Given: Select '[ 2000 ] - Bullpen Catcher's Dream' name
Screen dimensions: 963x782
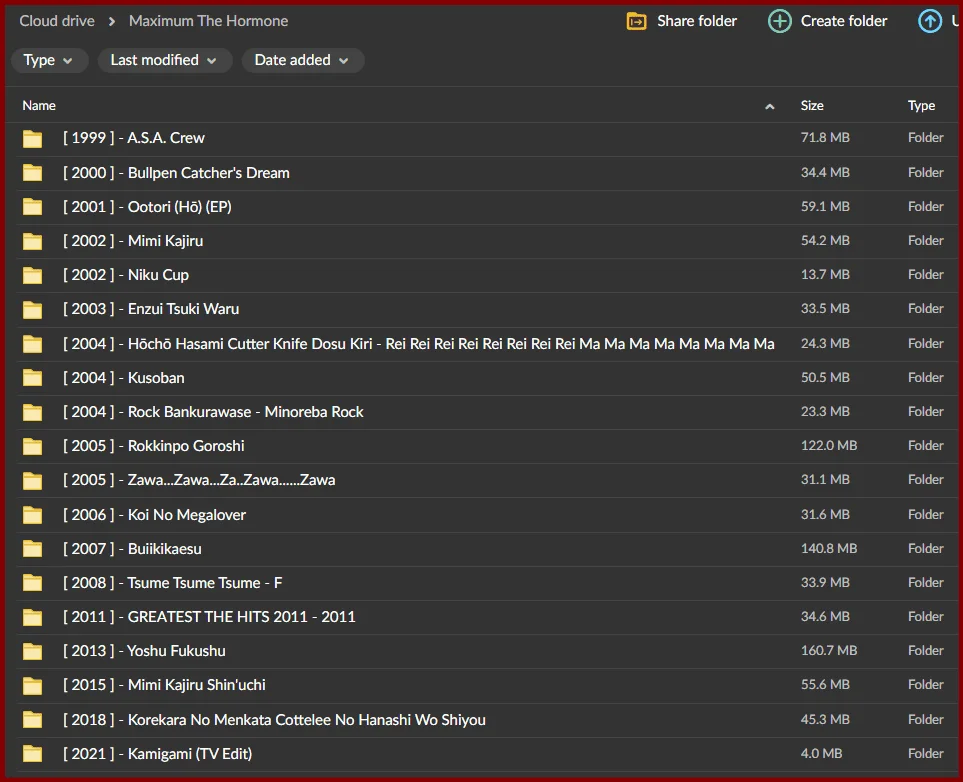Looking at the screenshot, I should 176,173.
